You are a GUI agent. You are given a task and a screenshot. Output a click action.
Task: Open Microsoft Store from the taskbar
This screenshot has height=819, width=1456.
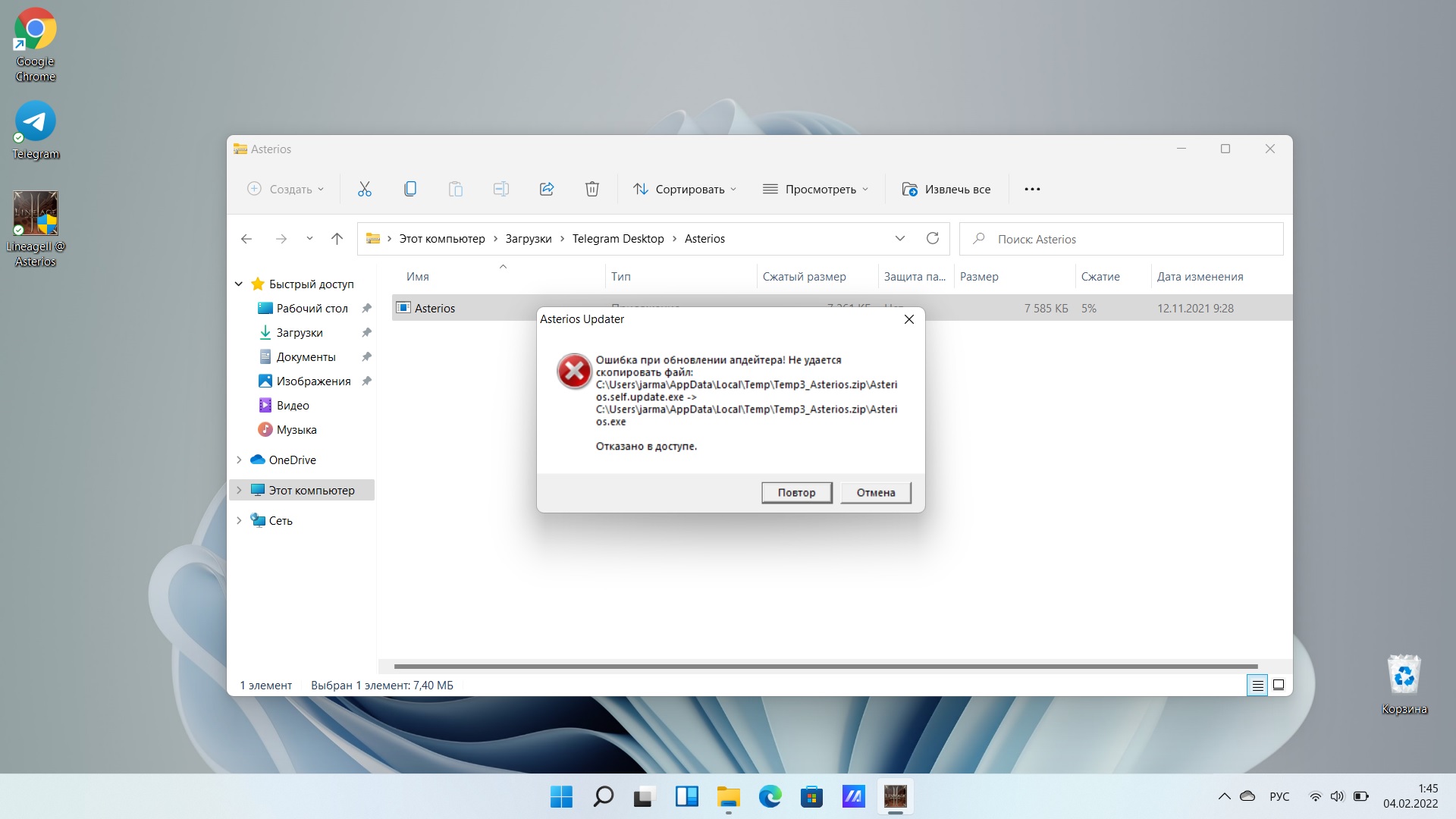pyautogui.click(x=811, y=796)
